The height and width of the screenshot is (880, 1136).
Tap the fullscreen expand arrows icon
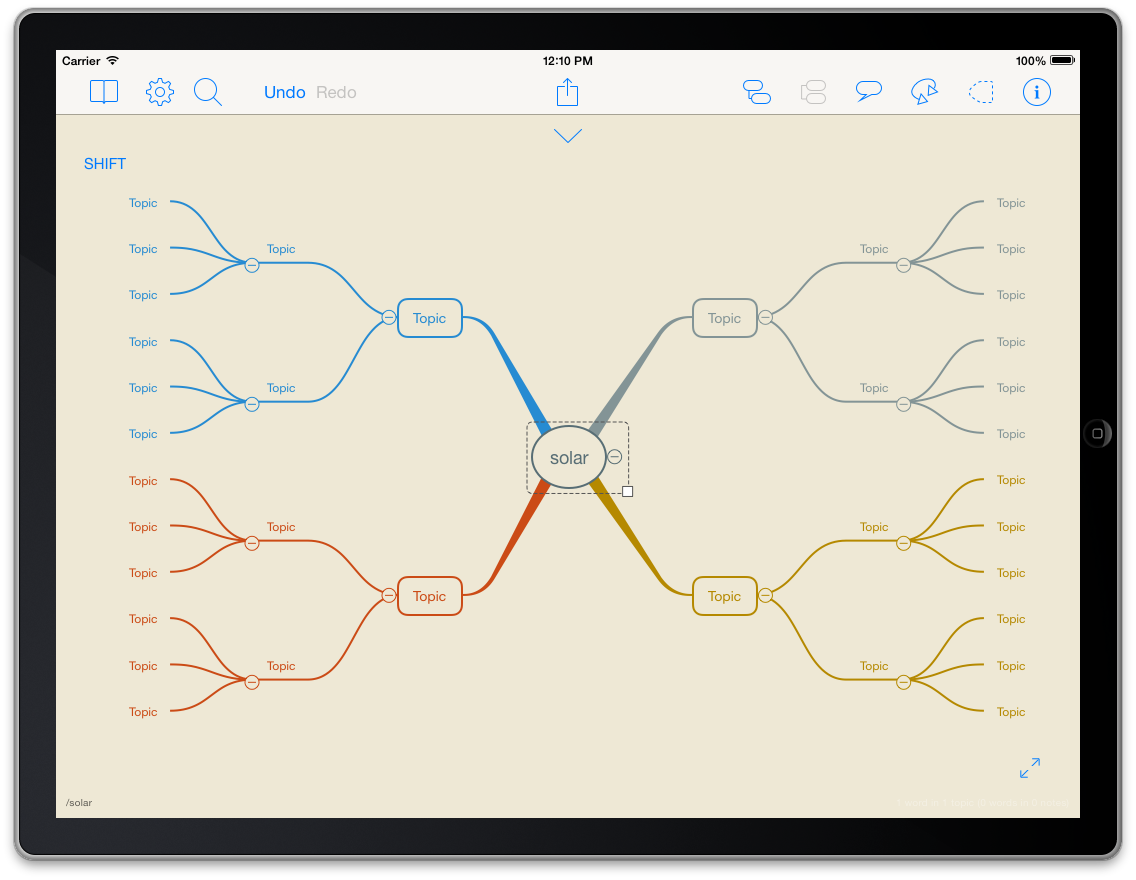pyautogui.click(x=1030, y=768)
